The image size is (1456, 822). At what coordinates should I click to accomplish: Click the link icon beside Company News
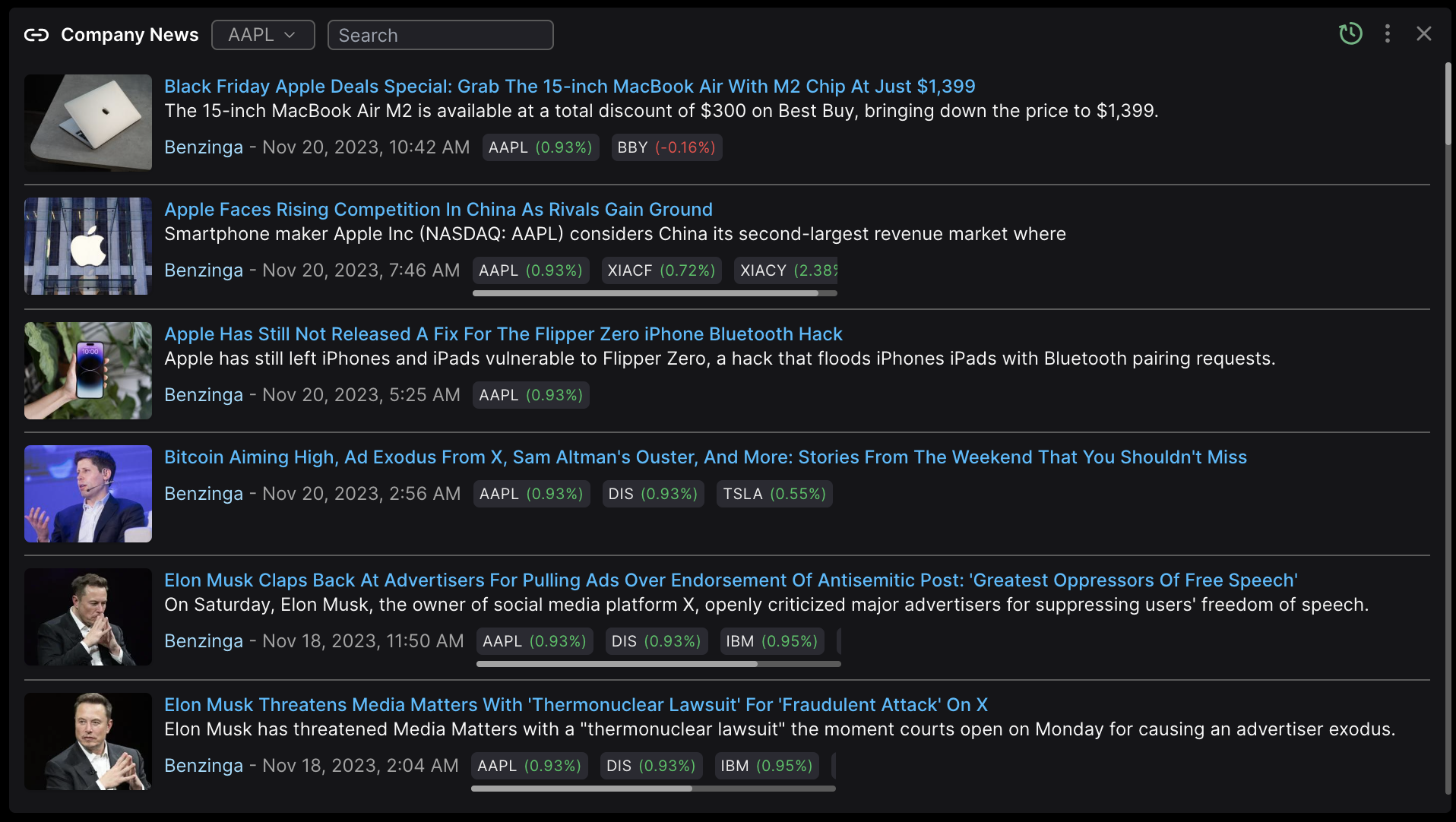[36, 35]
